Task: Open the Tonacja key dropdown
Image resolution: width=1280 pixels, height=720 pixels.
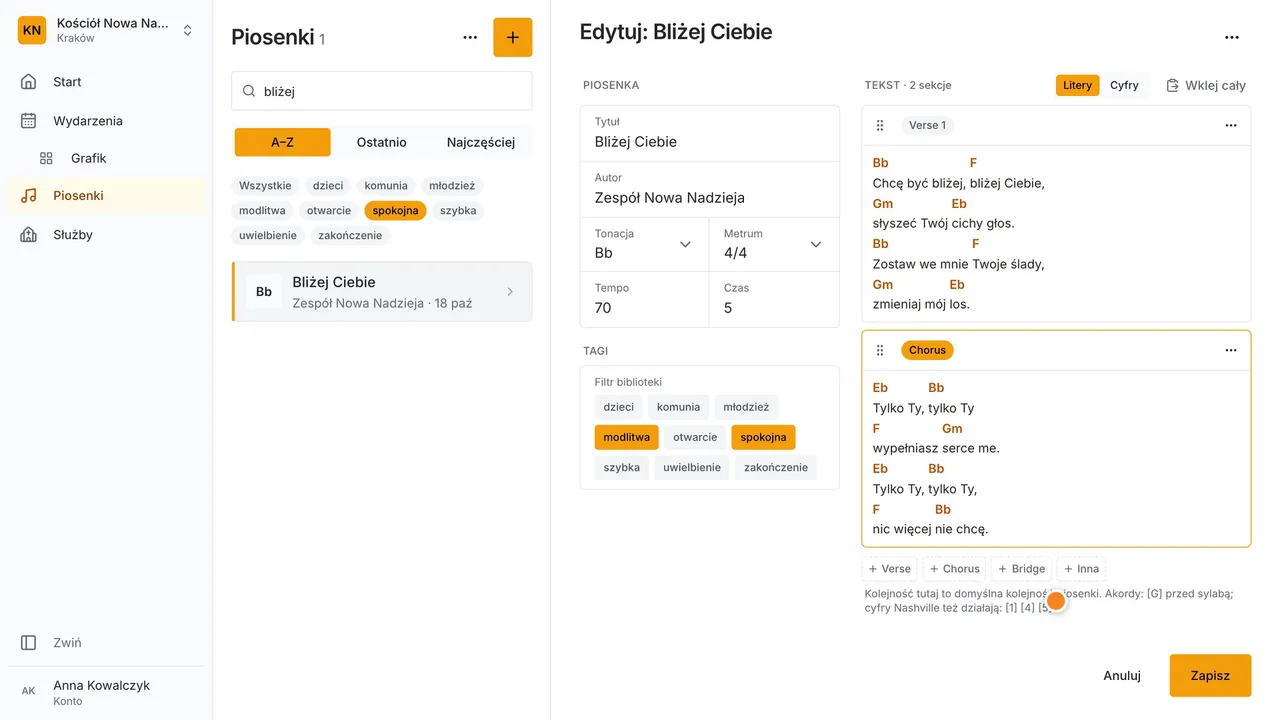Action: pos(645,244)
